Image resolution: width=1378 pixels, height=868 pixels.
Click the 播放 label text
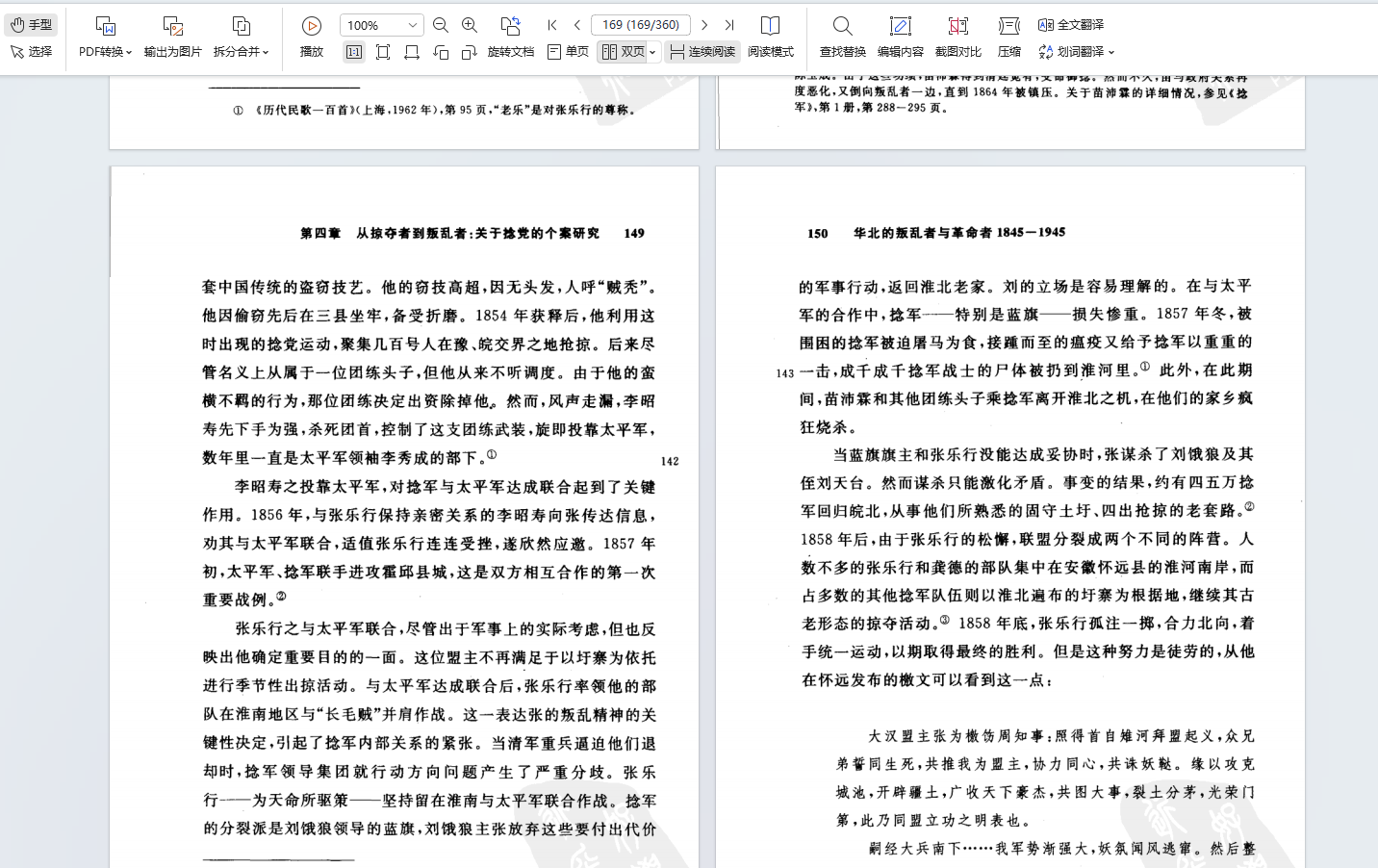(312, 52)
